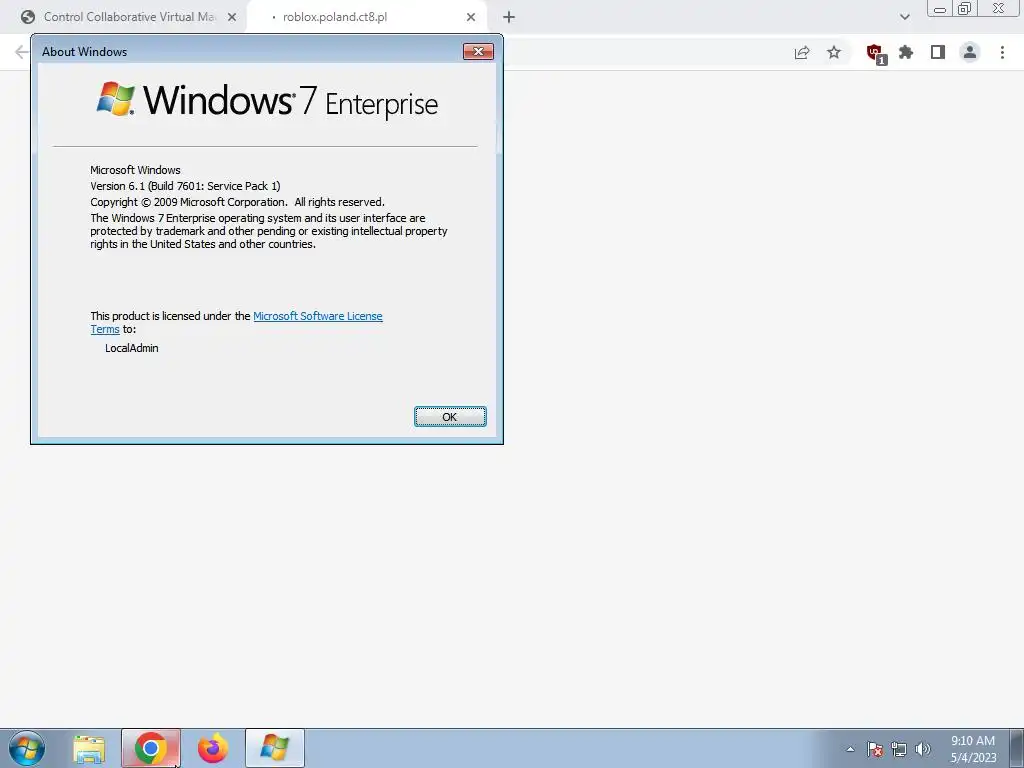
Task: Open the volume speaker icon
Action: [x=923, y=749]
